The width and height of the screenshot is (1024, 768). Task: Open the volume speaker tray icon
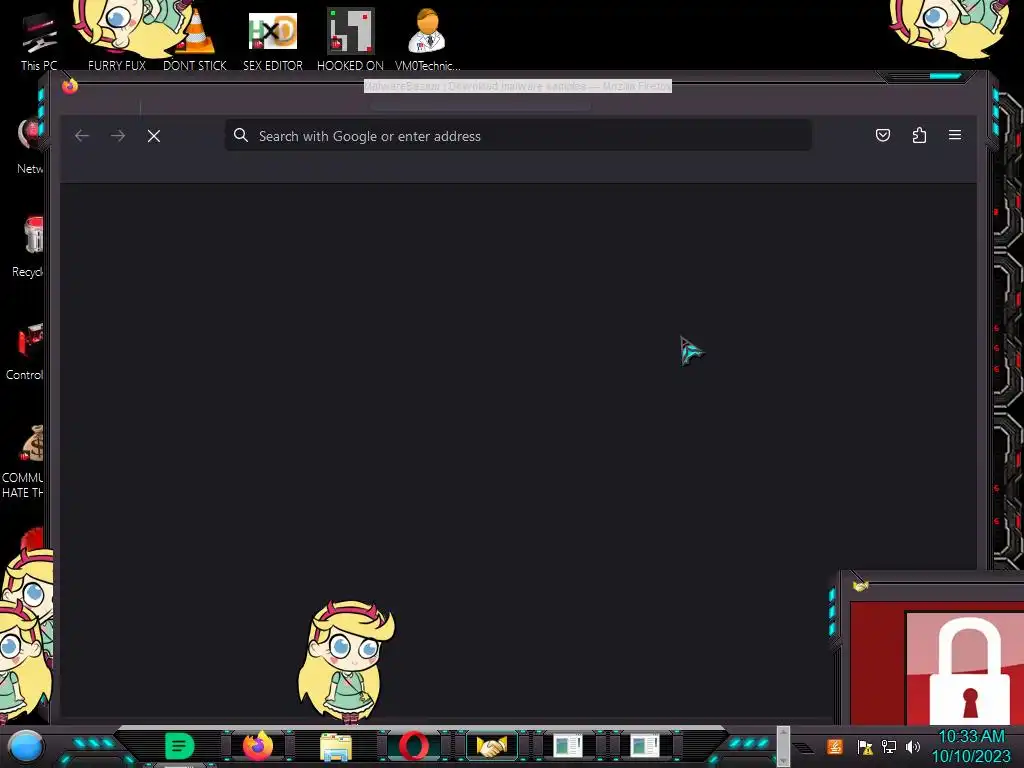(x=913, y=746)
